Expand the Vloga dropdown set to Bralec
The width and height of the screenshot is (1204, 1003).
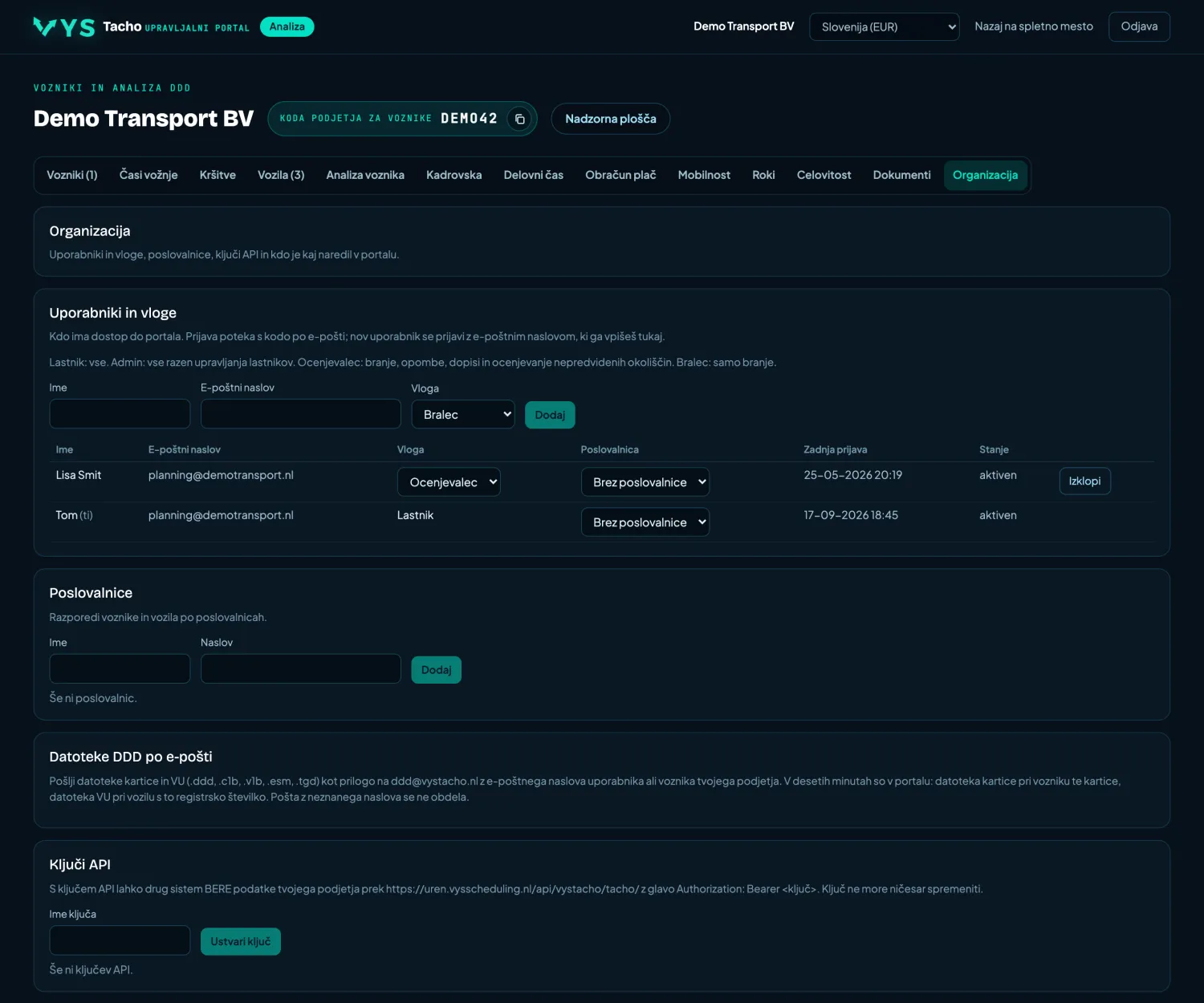[x=463, y=414]
